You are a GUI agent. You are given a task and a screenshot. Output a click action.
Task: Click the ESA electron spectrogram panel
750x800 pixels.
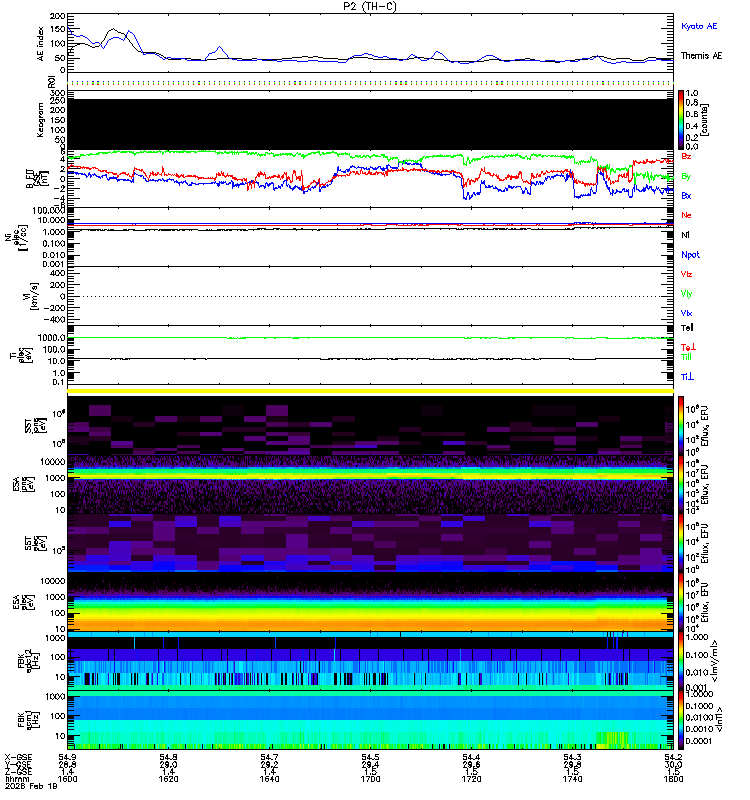click(x=370, y=602)
